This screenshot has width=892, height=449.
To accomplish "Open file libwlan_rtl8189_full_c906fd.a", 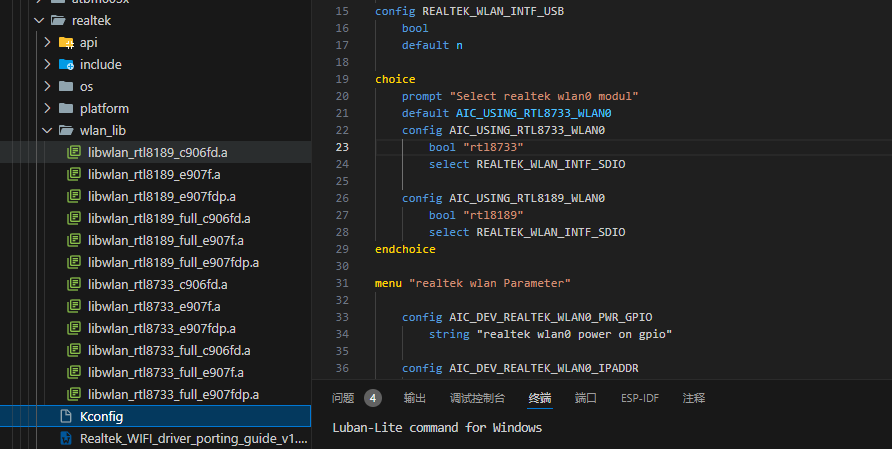I will point(169,219).
